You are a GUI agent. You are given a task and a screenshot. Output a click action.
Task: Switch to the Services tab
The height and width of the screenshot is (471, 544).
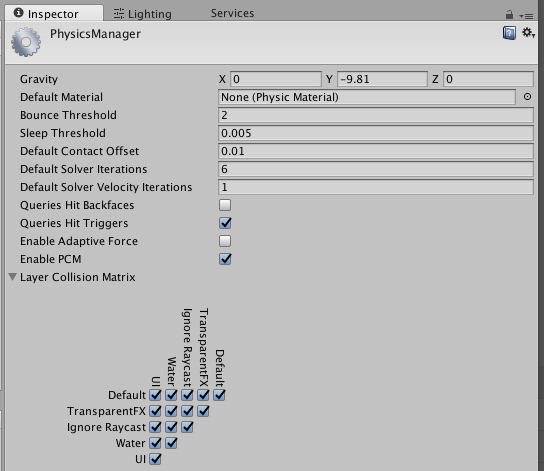coord(232,13)
